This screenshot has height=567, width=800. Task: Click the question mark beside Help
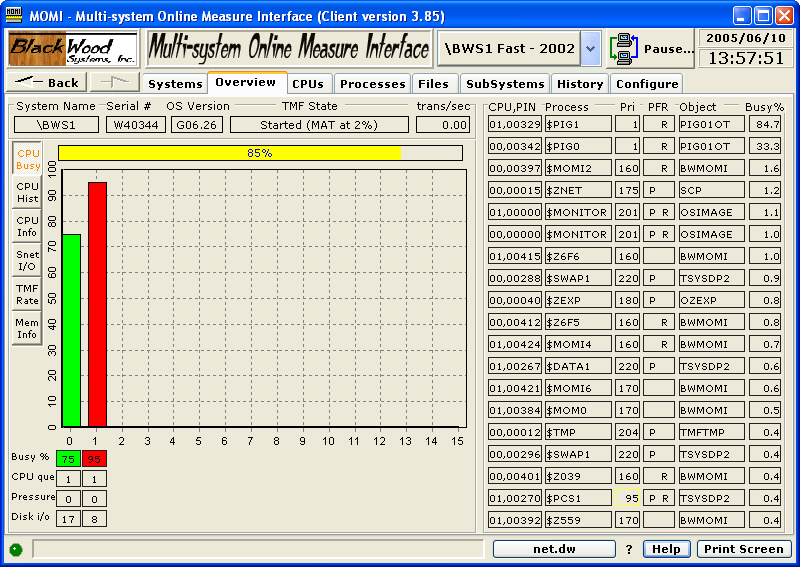[629, 549]
